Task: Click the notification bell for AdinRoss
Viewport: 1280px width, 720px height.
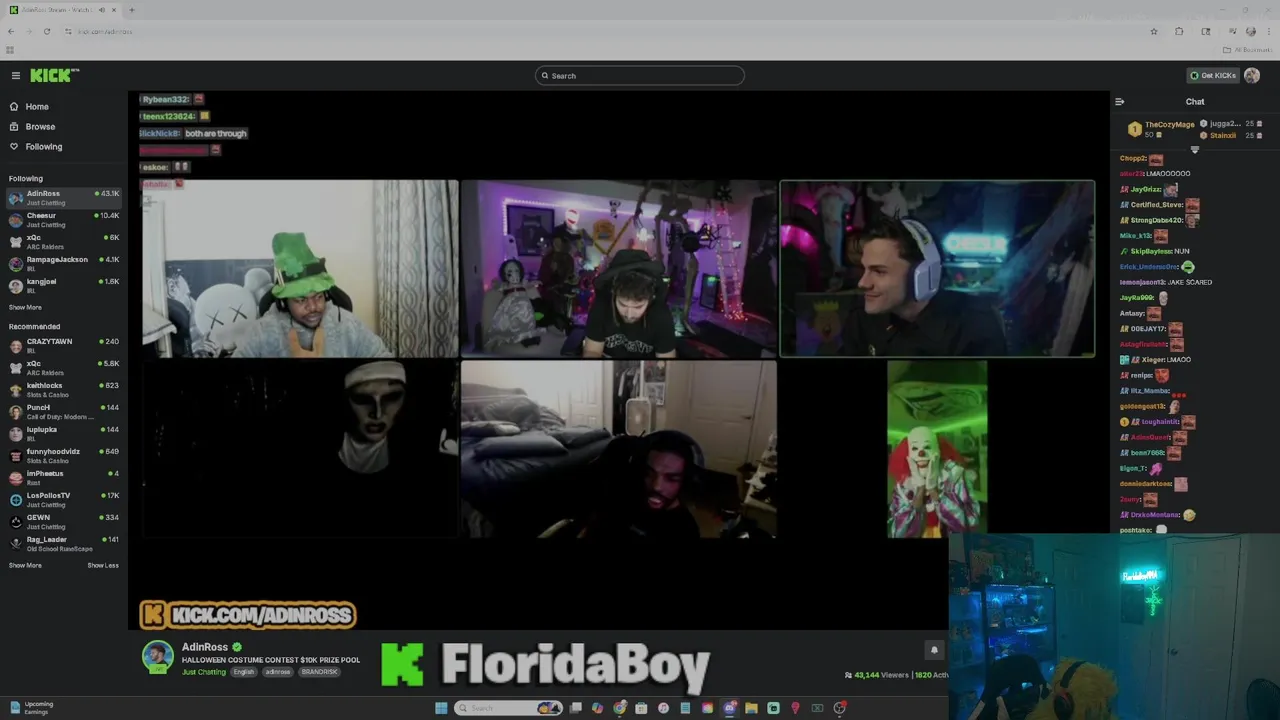Action: (934, 650)
